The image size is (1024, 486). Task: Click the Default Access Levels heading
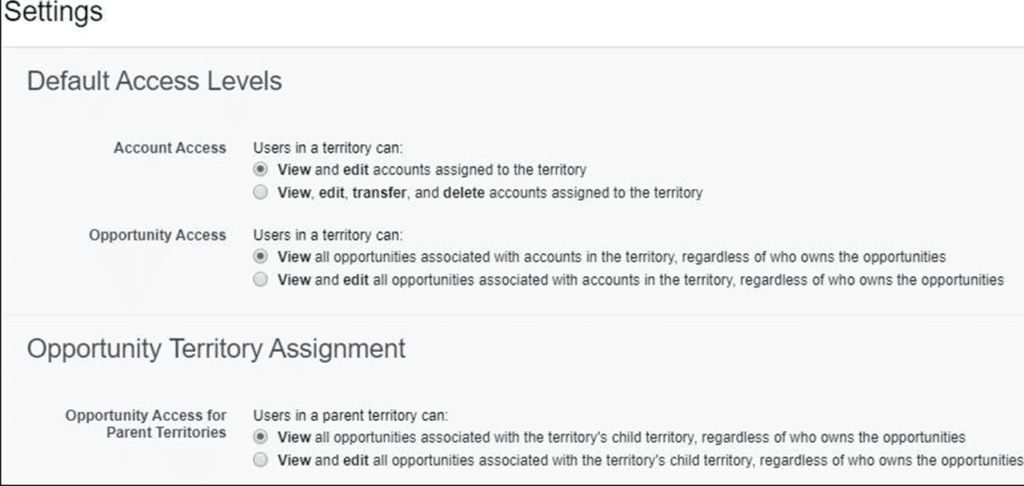[x=154, y=81]
